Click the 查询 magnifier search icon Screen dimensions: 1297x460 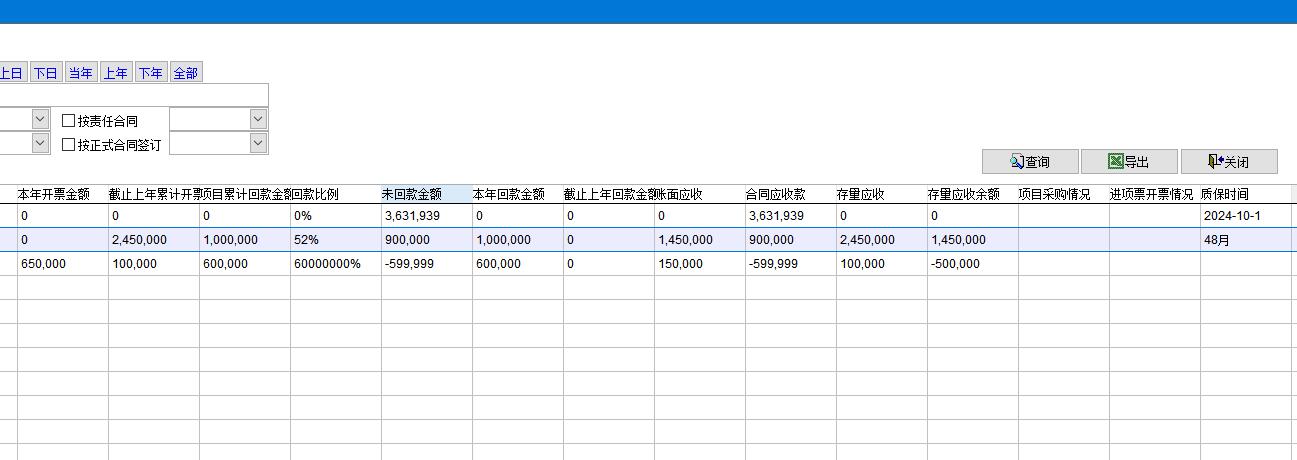pyautogui.click(x=1017, y=162)
